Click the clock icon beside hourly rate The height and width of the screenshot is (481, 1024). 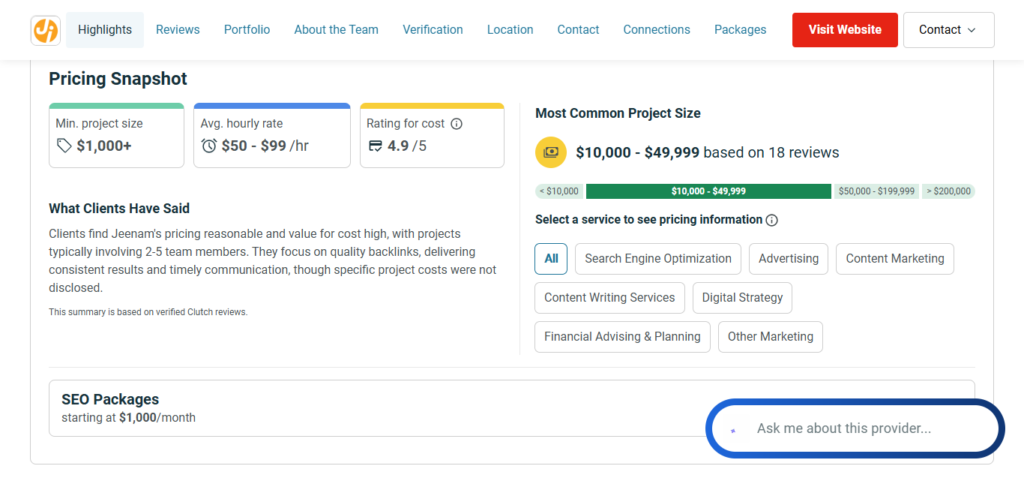click(x=209, y=146)
